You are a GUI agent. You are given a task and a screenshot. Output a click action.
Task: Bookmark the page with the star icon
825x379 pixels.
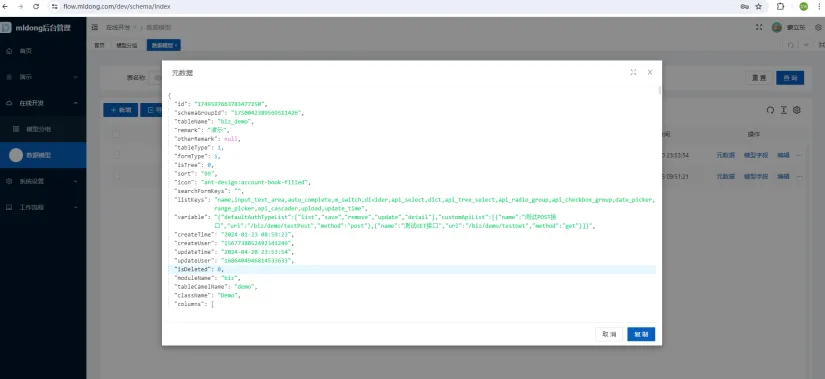point(759,6)
